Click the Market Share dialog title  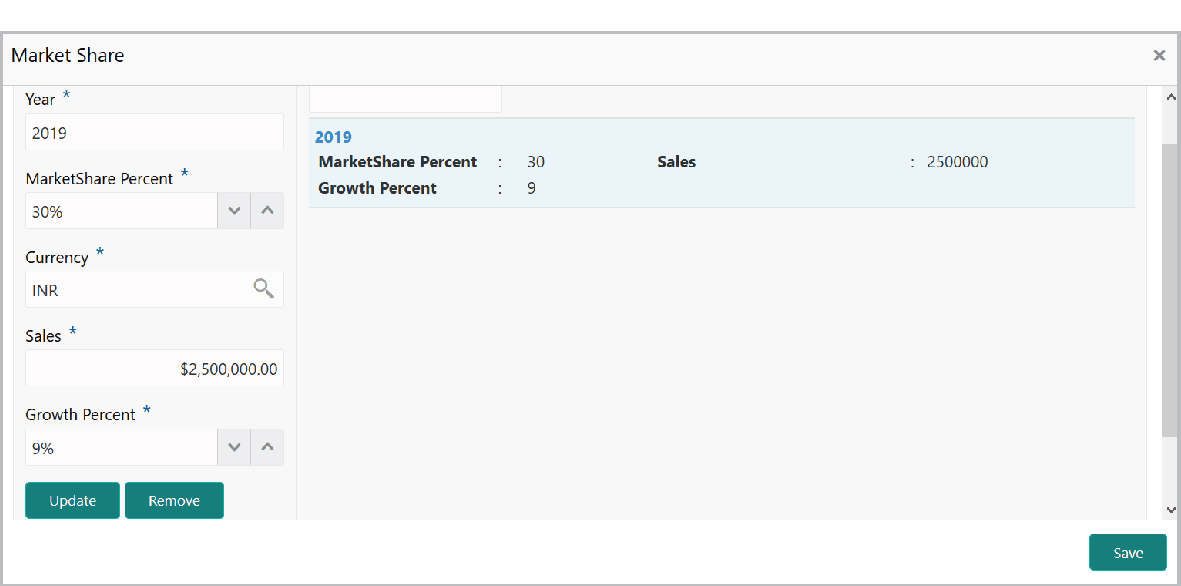tap(68, 55)
